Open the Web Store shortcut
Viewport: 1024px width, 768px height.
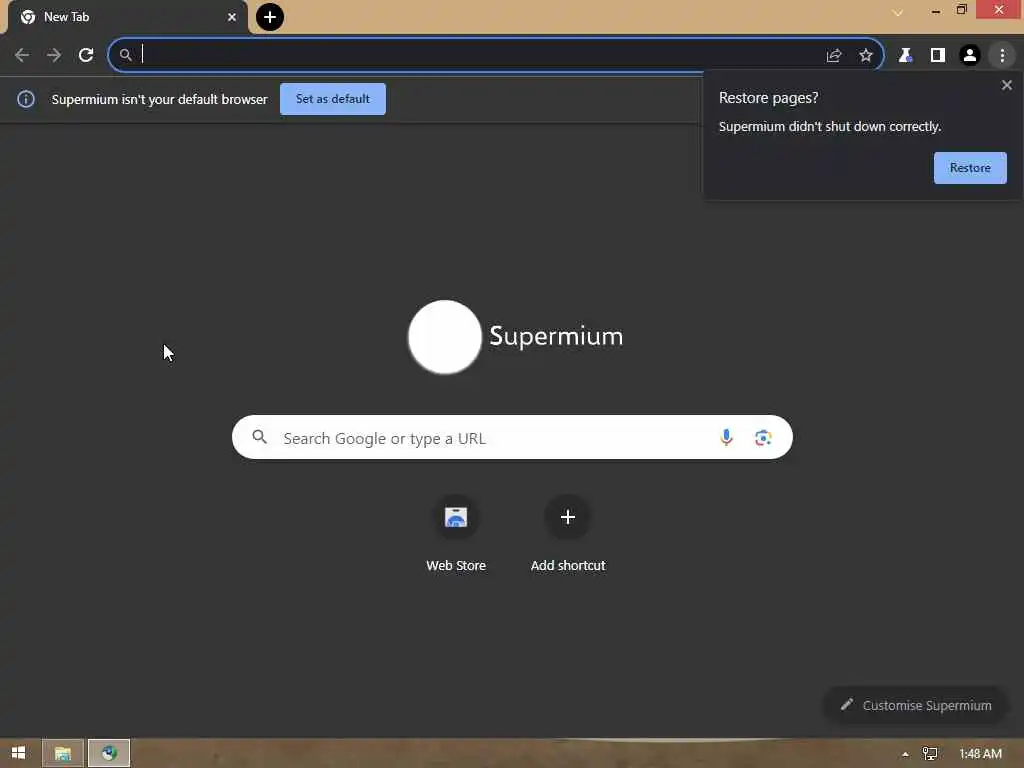456,534
